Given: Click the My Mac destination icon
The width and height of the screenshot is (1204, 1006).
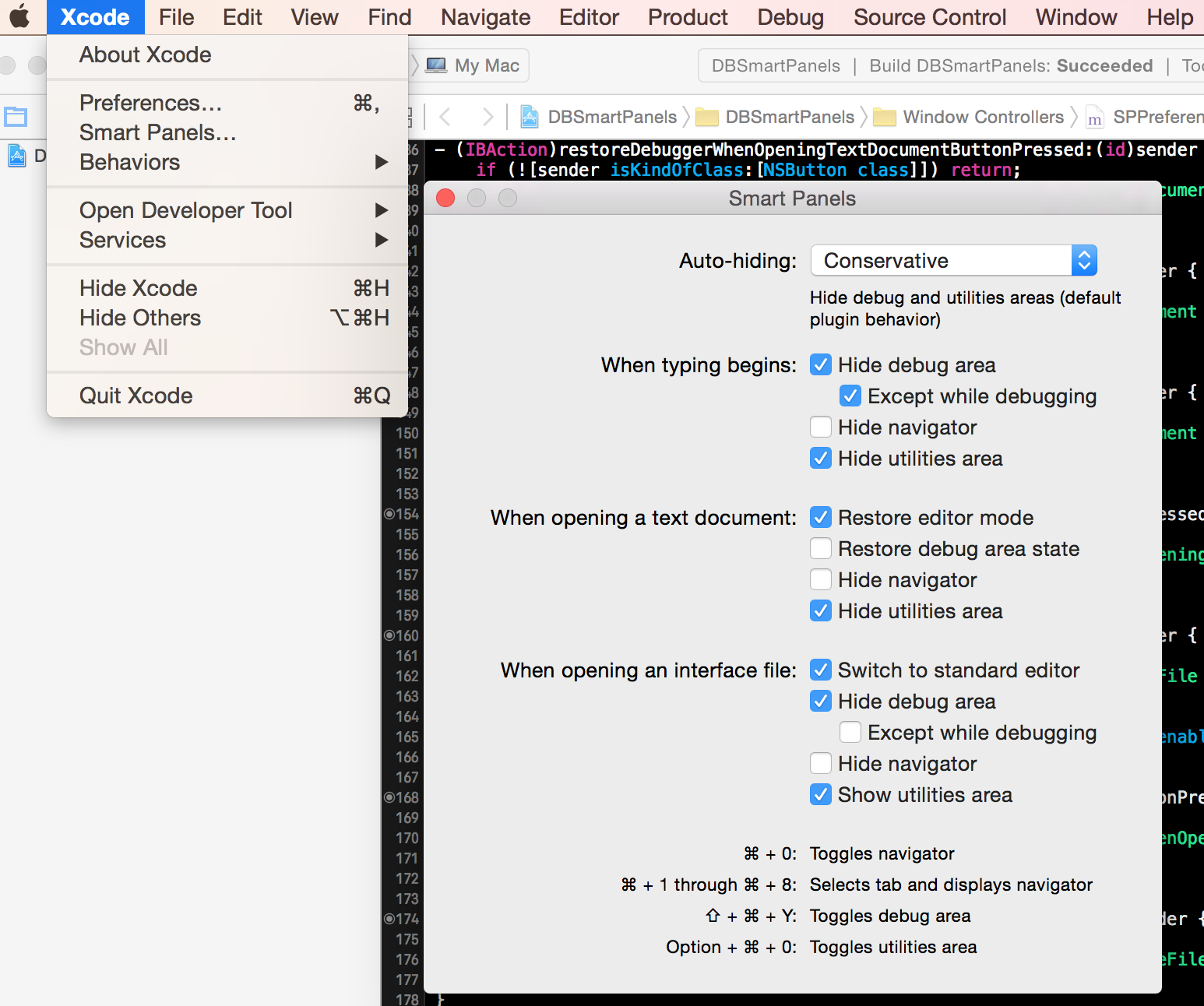Looking at the screenshot, I should click(436, 65).
